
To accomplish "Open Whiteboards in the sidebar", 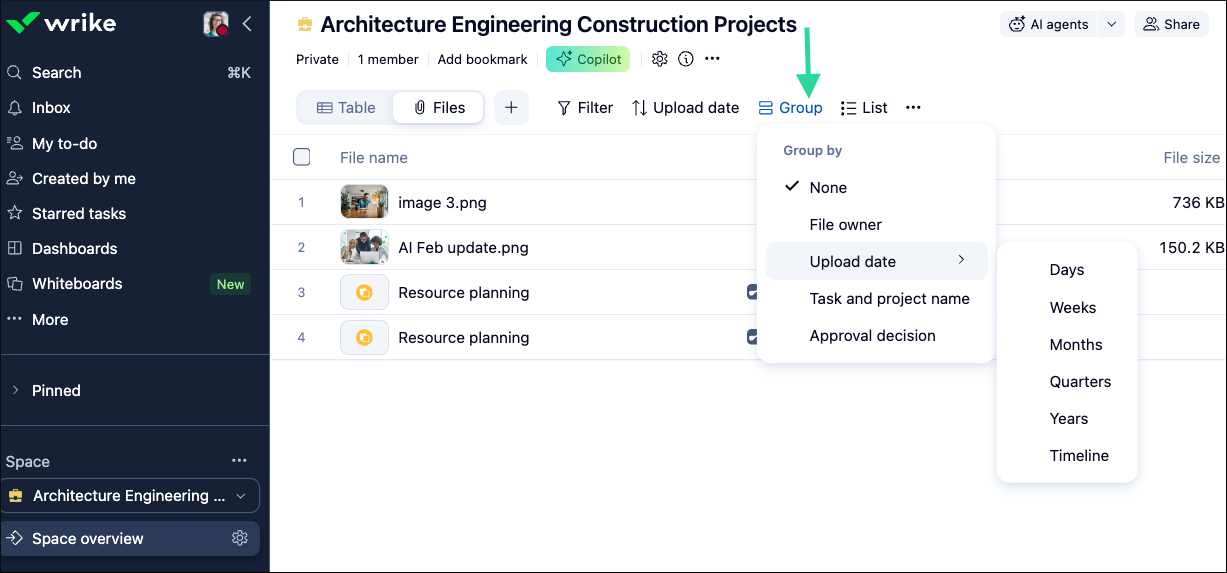I will [x=77, y=283].
